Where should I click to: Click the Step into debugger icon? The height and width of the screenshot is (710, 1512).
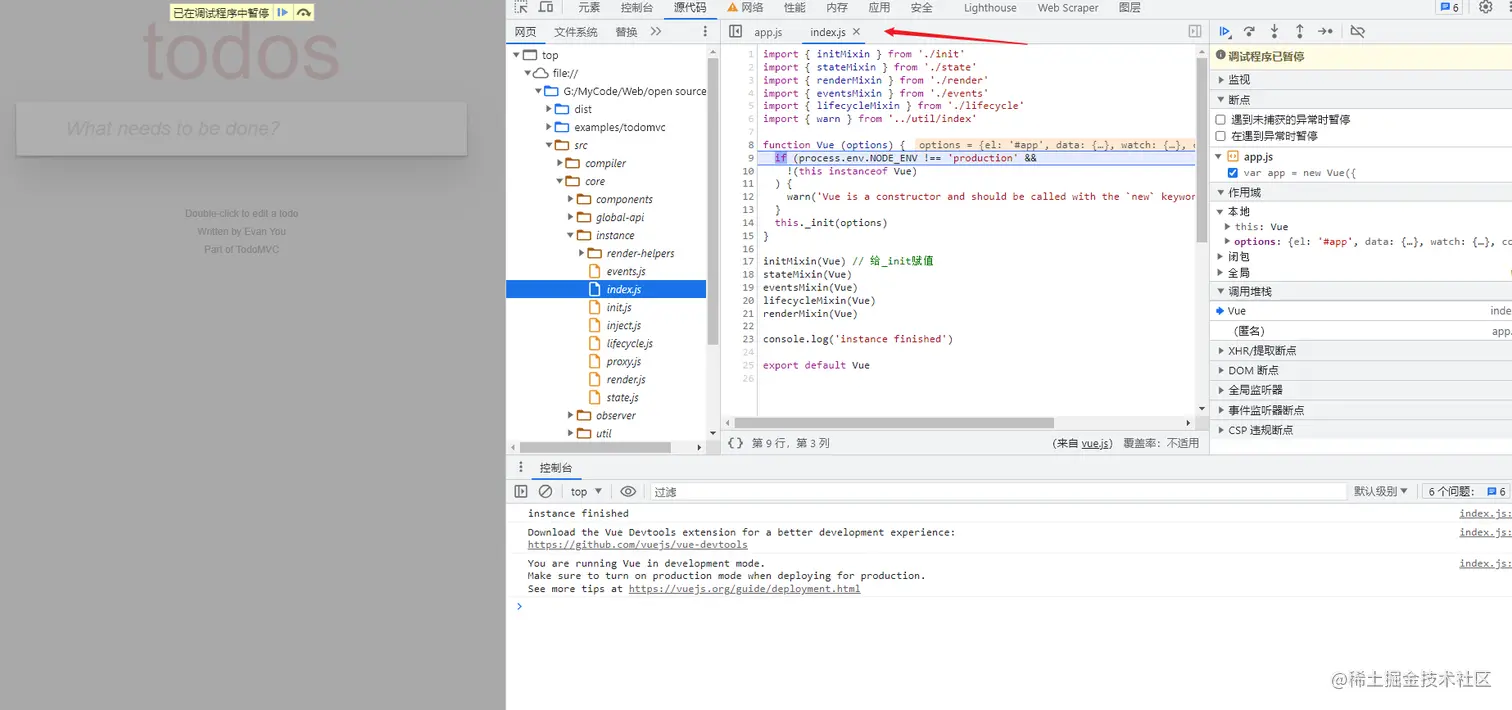point(1274,31)
